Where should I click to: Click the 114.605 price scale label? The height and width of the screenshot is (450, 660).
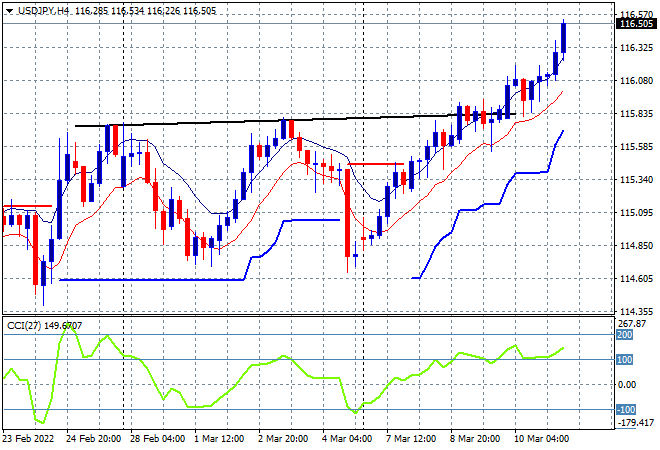636,279
